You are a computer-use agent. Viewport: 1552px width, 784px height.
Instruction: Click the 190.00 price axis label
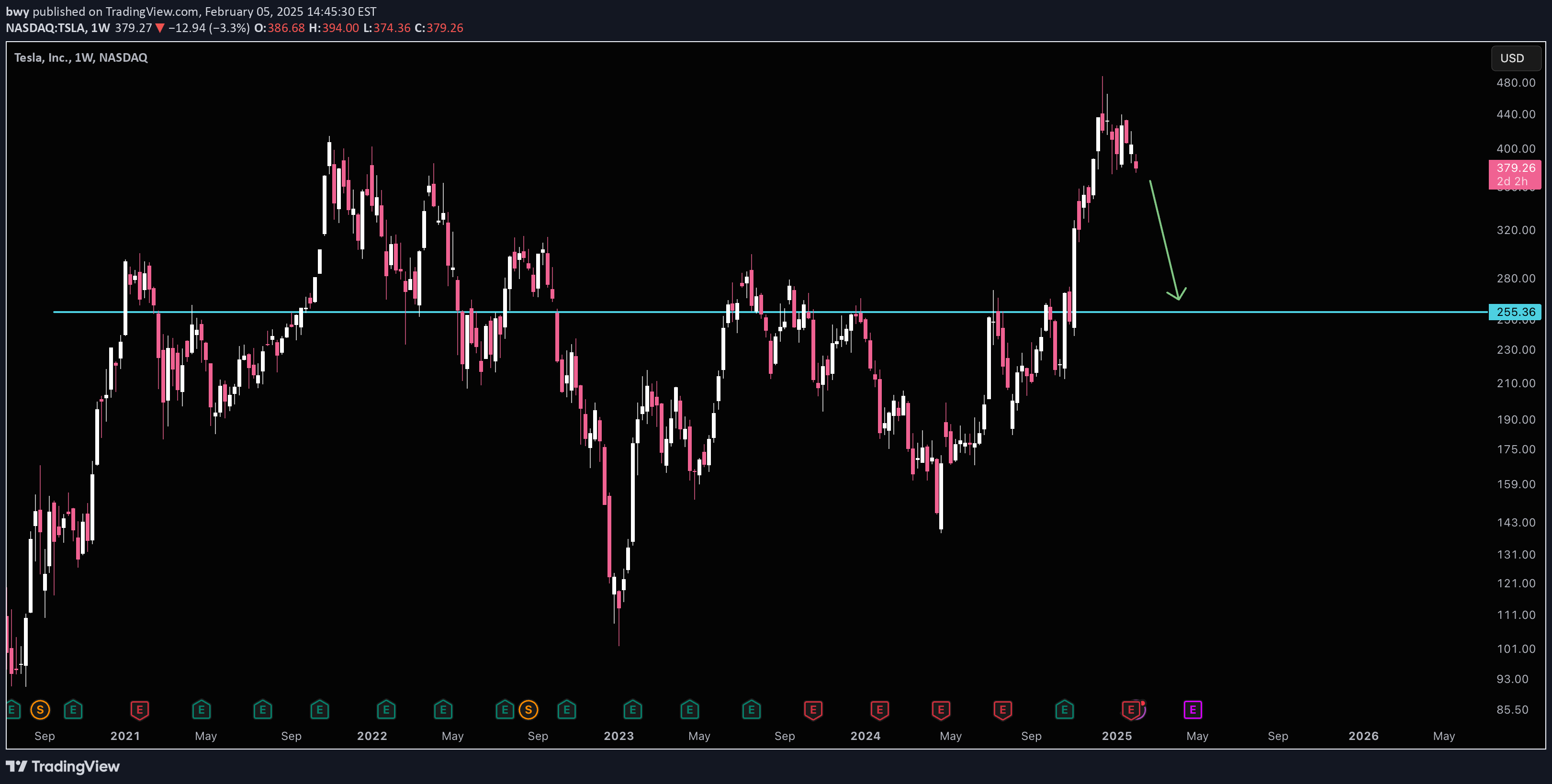tap(1516, 420)
